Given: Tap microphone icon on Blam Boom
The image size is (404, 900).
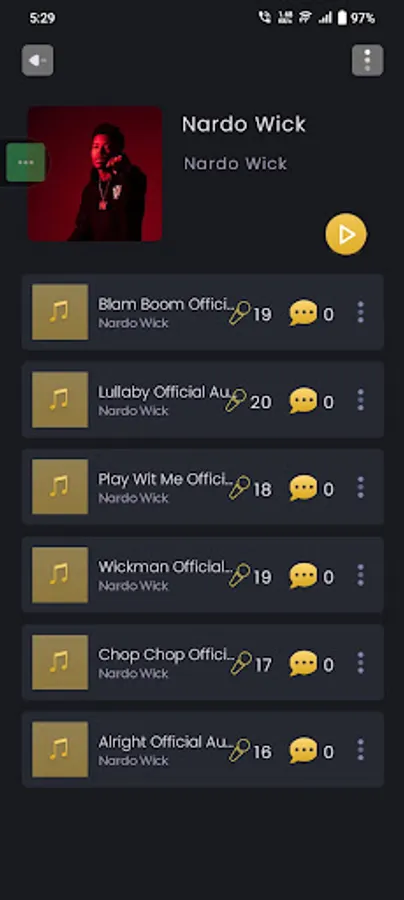Looking at the screenshot, I should click(x=240, y=313).
